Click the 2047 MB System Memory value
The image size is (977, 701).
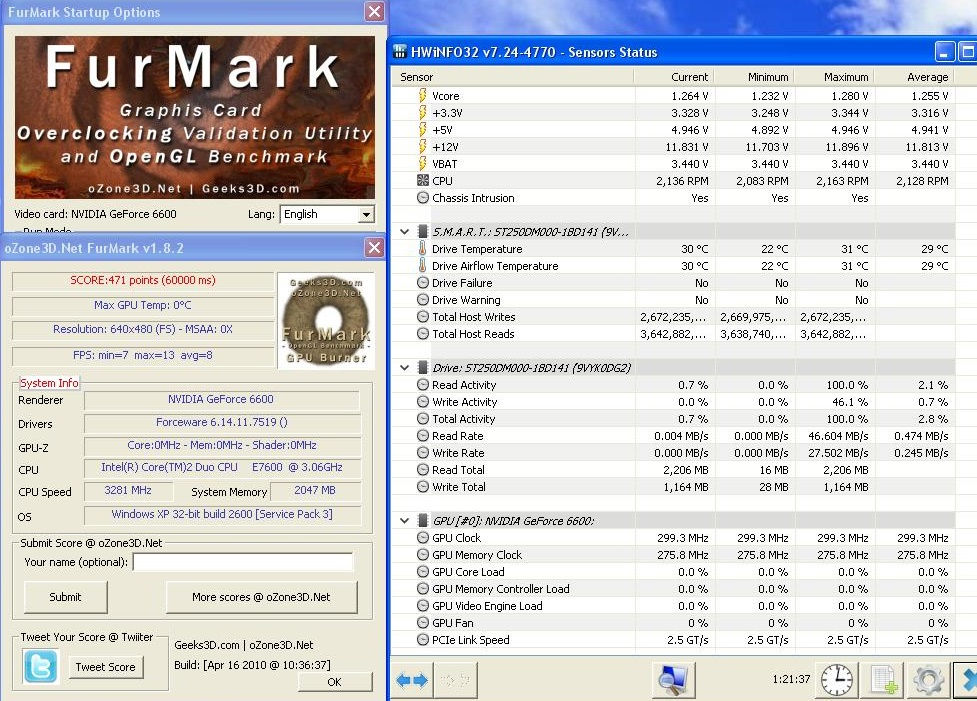pyautogui.click(x=315, y=490)
